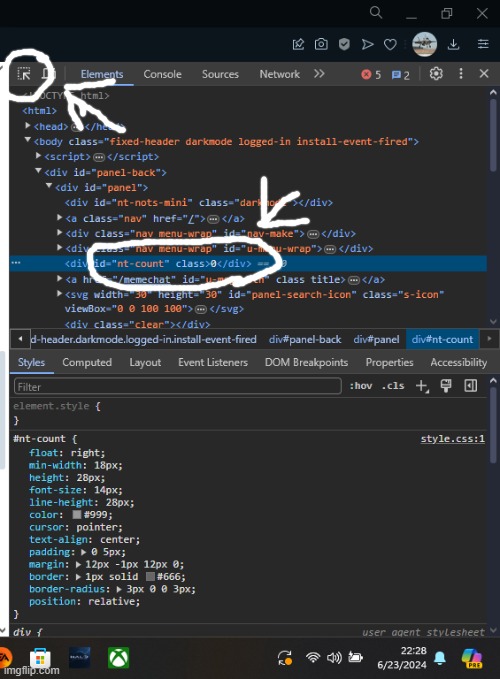The width and height of the screenshot is (500, 679).
Task: Switch to the Elements tab
Action: [102, 74]
